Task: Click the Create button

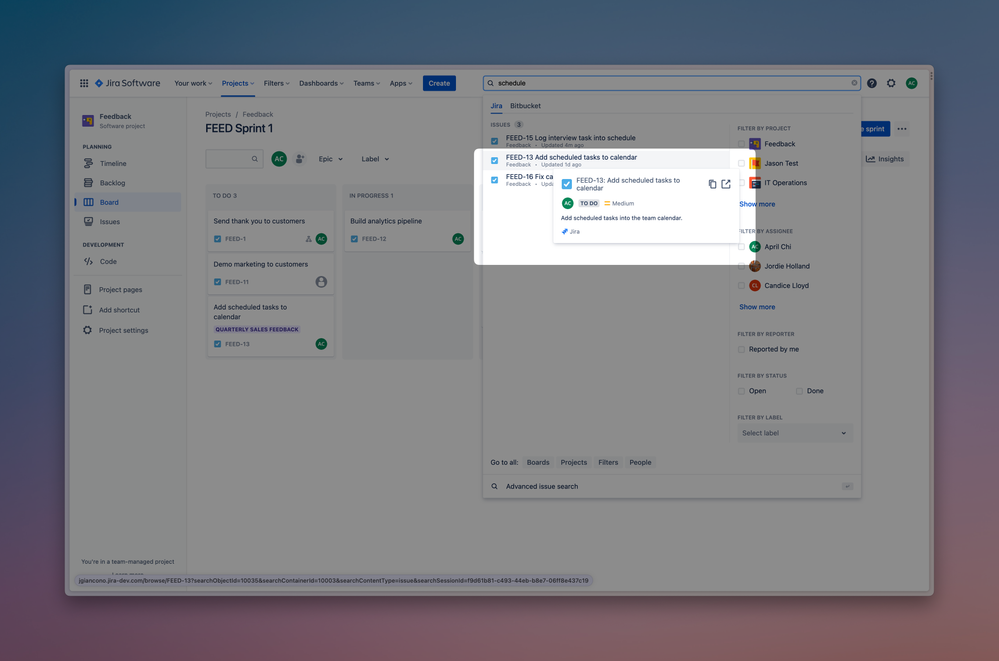Action: (x=439, y=84)
